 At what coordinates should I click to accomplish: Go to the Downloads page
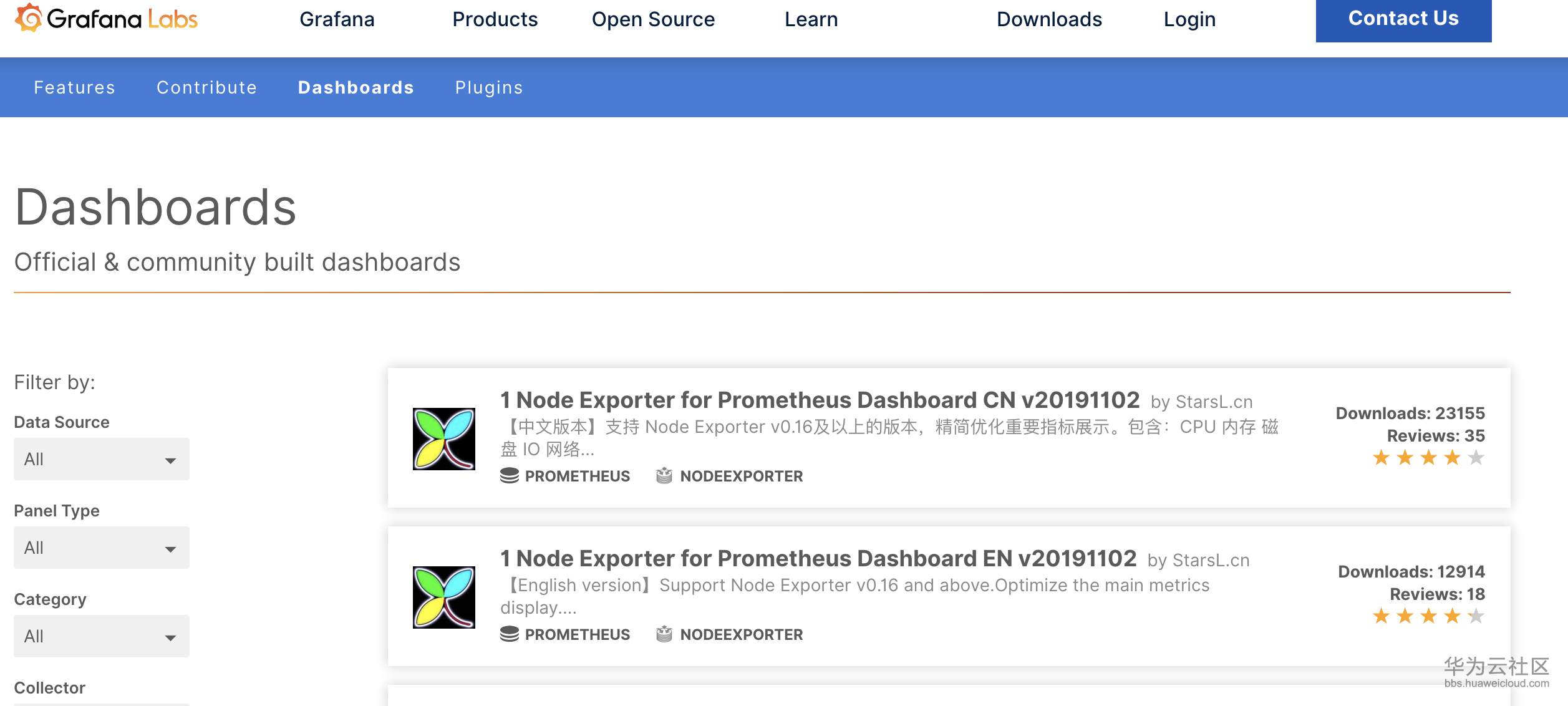click(1049, 19)
